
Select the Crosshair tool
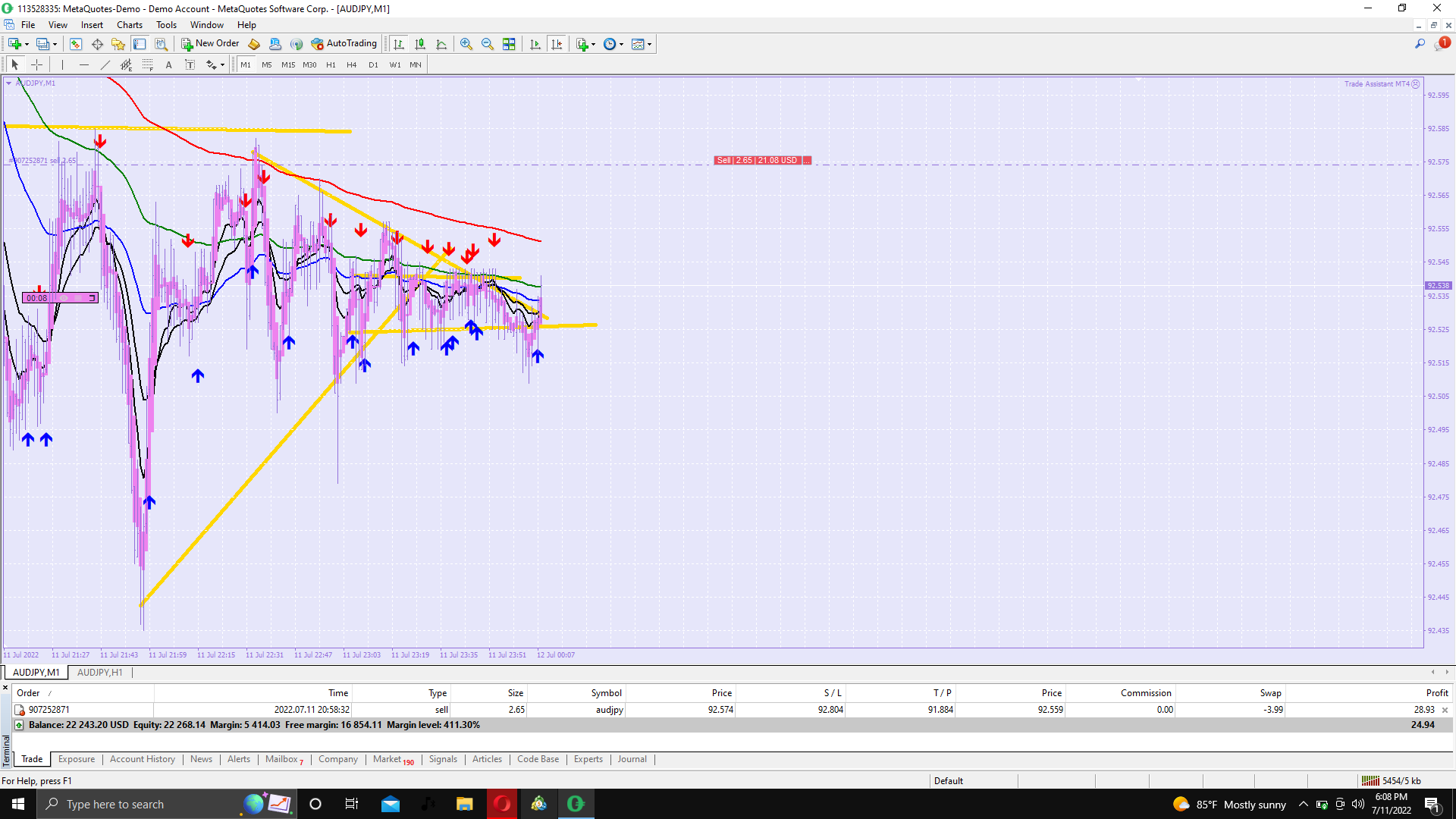pos(36,65)
